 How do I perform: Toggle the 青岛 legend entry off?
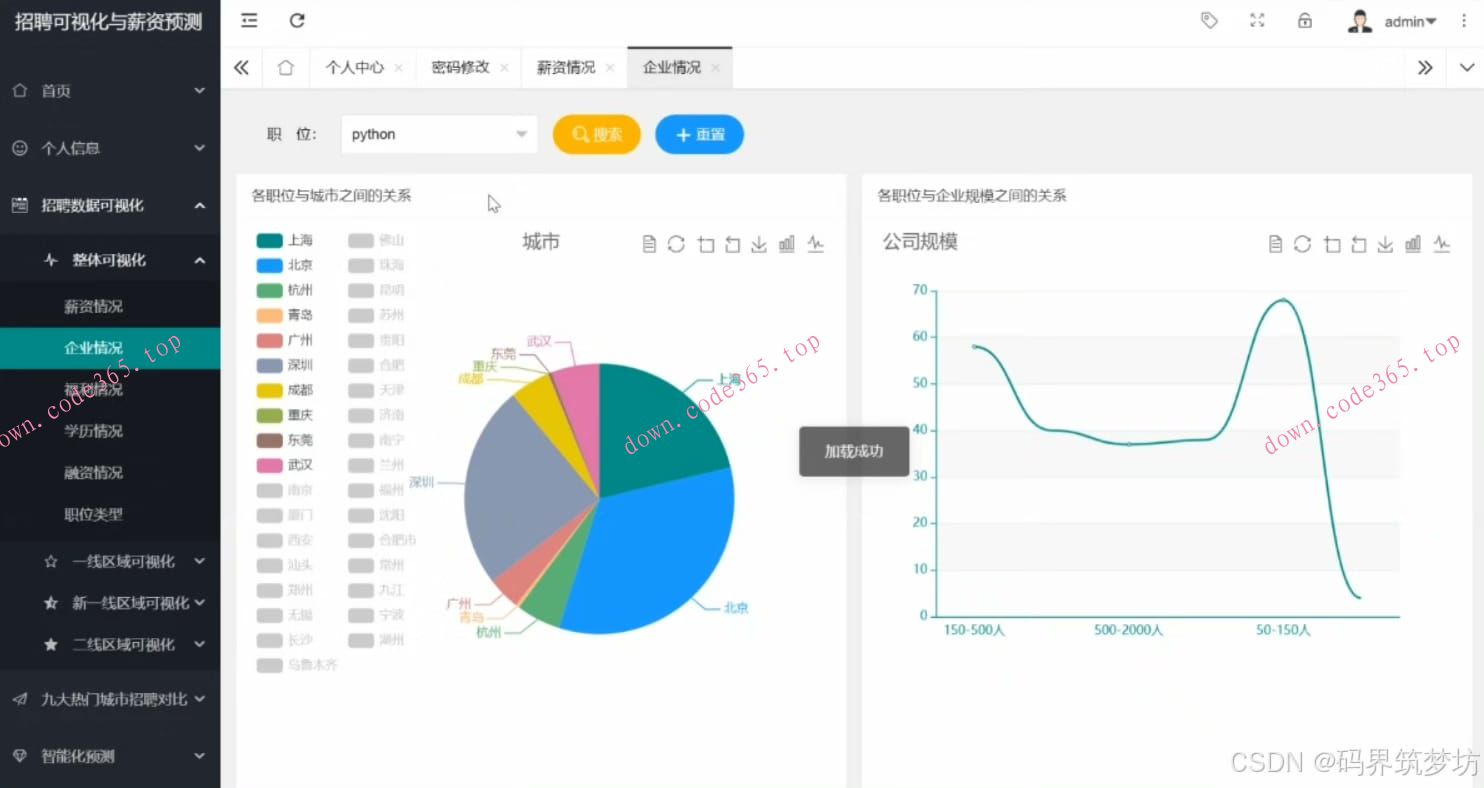285,315
